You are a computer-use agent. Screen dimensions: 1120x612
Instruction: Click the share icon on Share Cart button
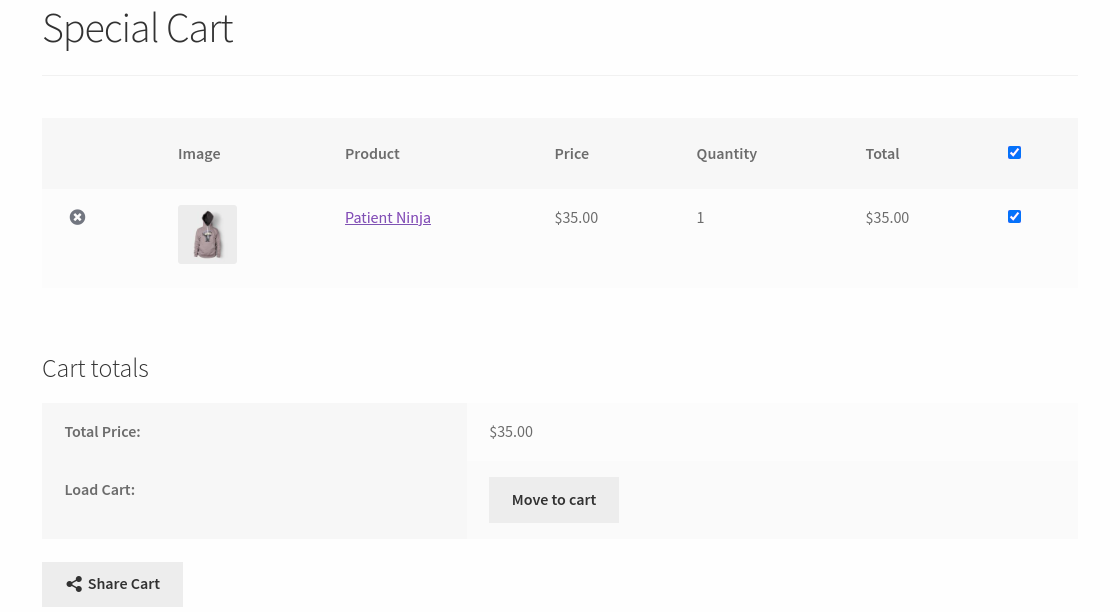pyautogui.click(x=74, y=583)
